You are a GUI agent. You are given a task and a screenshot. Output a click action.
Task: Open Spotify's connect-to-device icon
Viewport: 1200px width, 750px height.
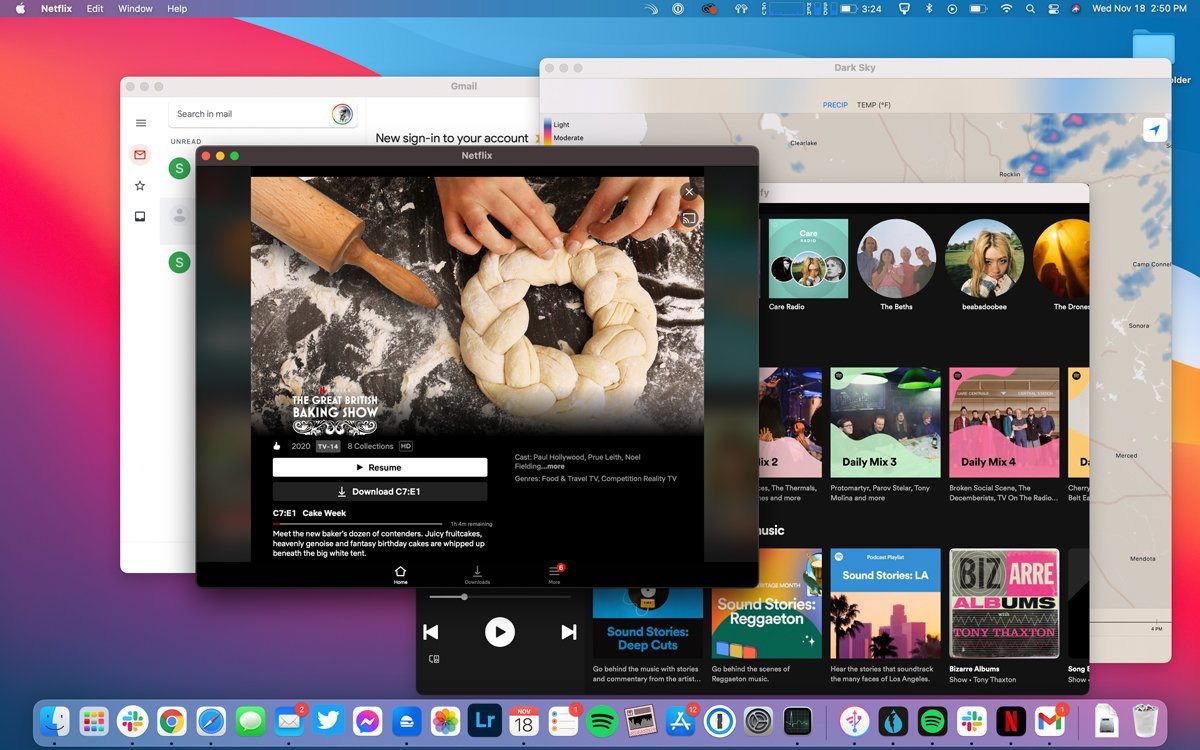(434, 659)
